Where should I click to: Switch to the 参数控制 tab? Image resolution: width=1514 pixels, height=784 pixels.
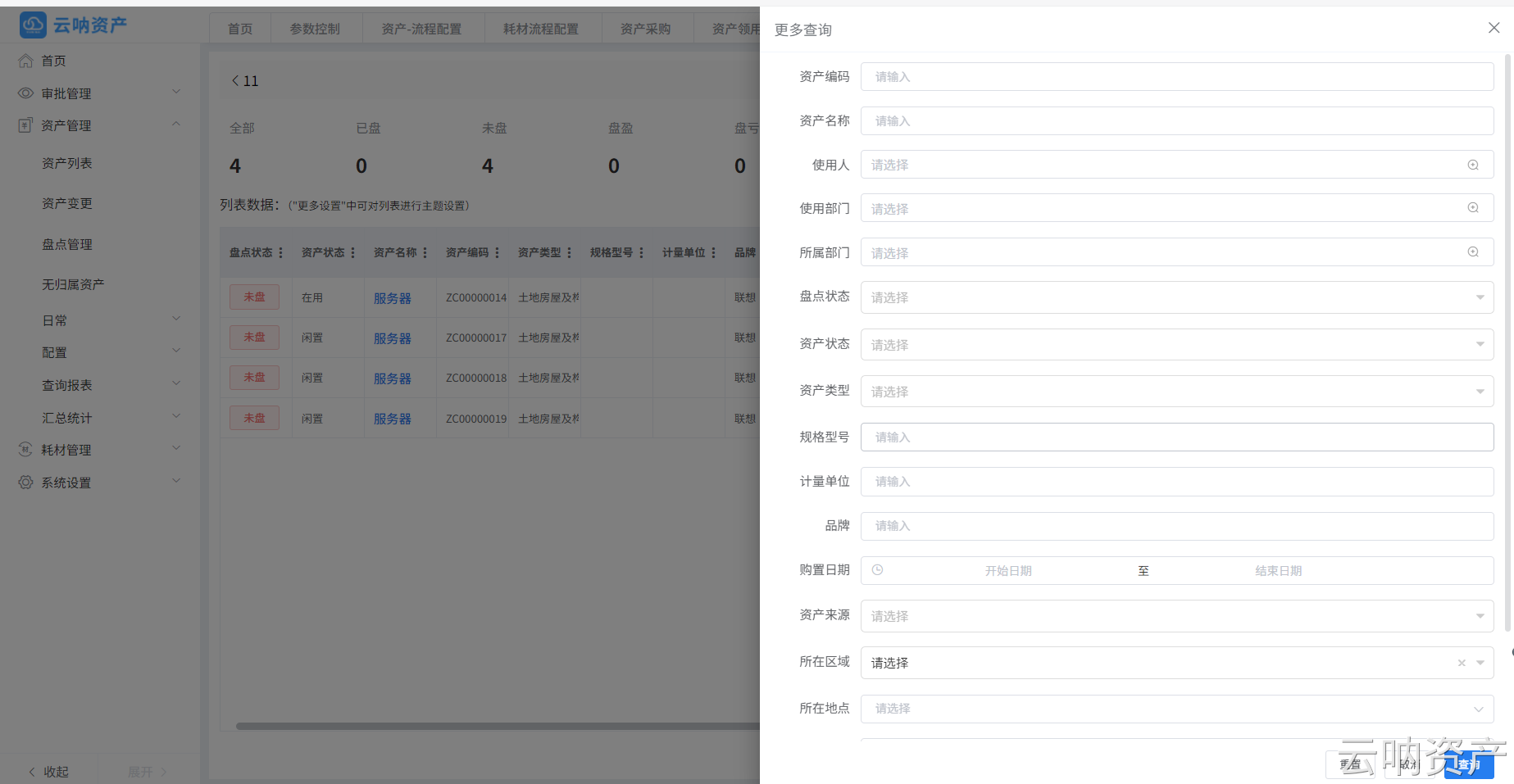[x=315, y=29]
